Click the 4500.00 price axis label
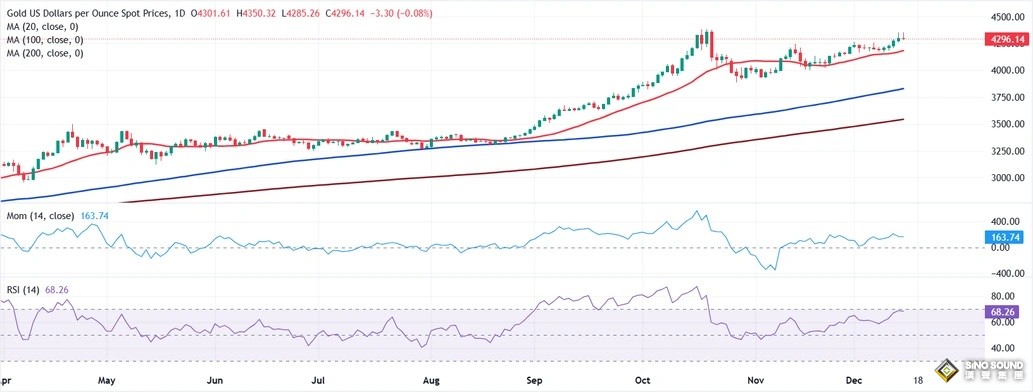The image size is (1033, 392). click(x=1006, y=16)
